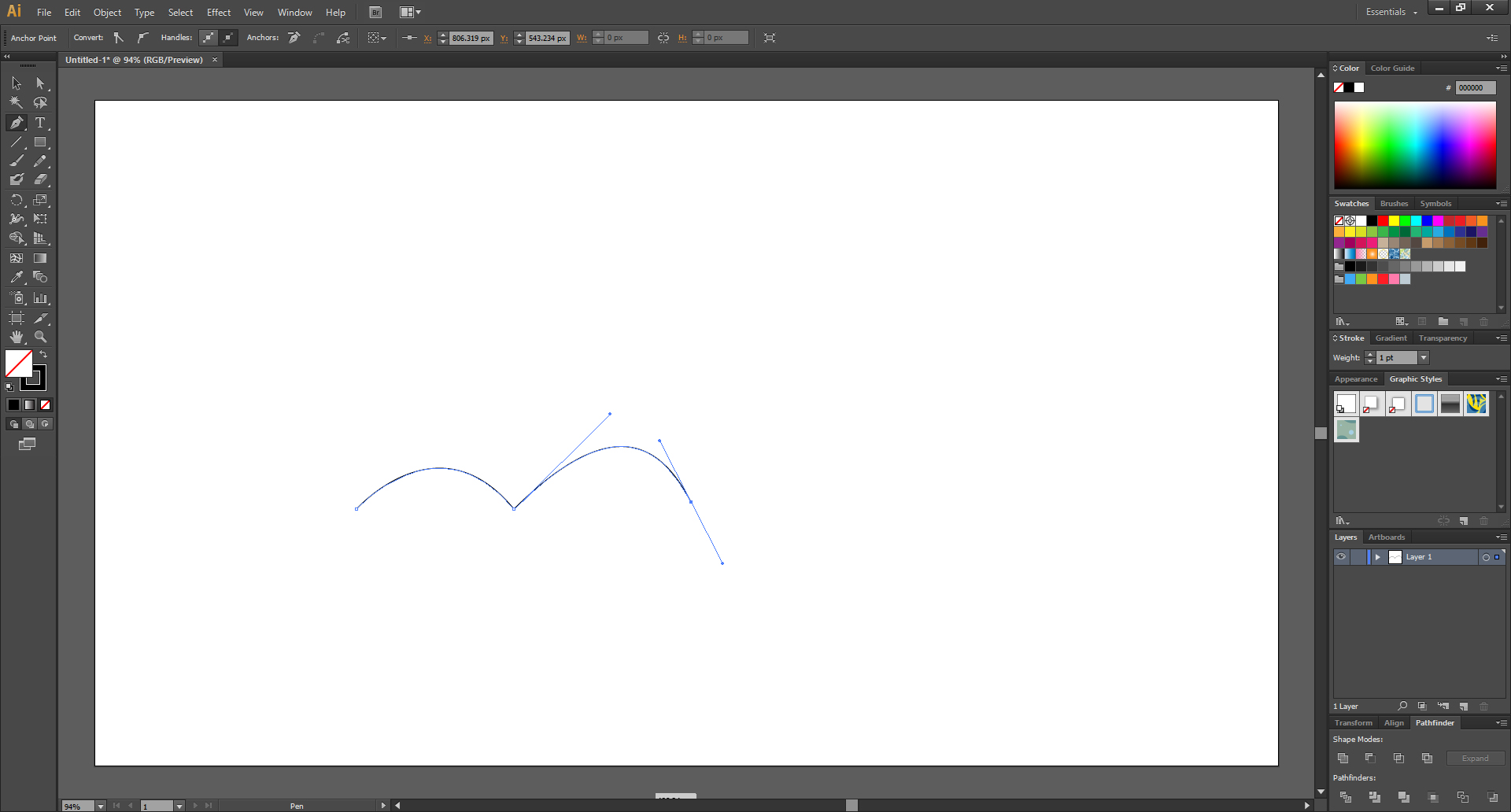Open Arrange Documents dropdown
This screenshot has height=812, width=1511.
click(x=410, y=13)
